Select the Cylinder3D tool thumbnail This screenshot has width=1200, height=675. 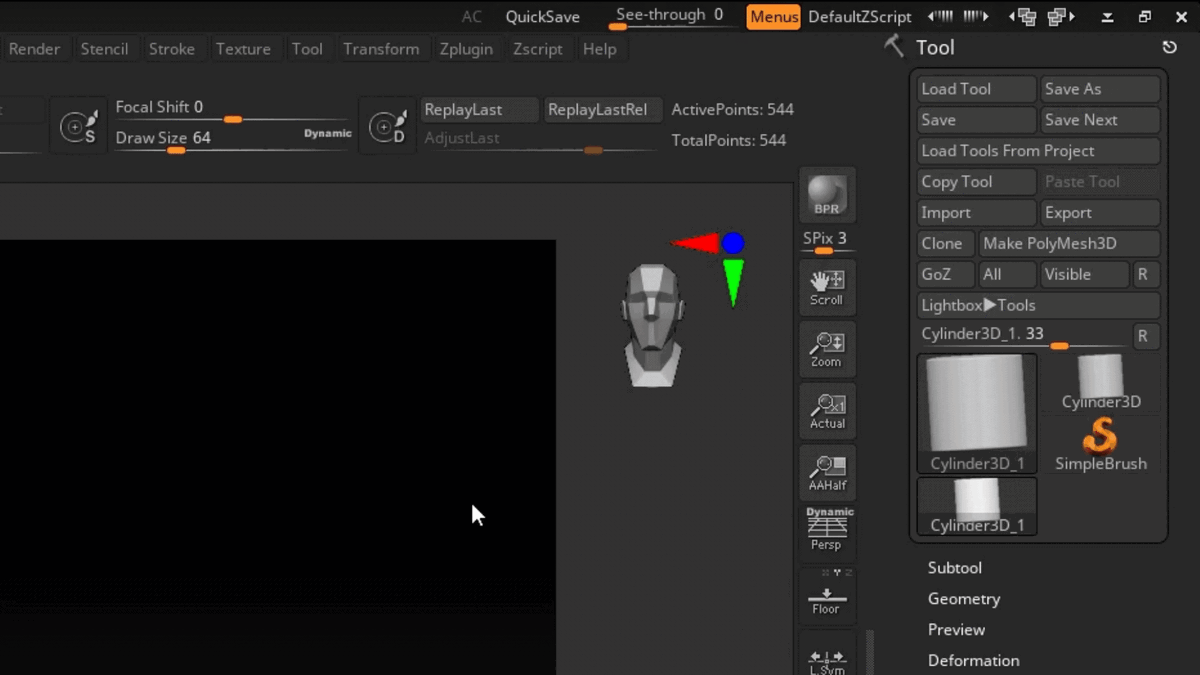[x=1101, y=383]
